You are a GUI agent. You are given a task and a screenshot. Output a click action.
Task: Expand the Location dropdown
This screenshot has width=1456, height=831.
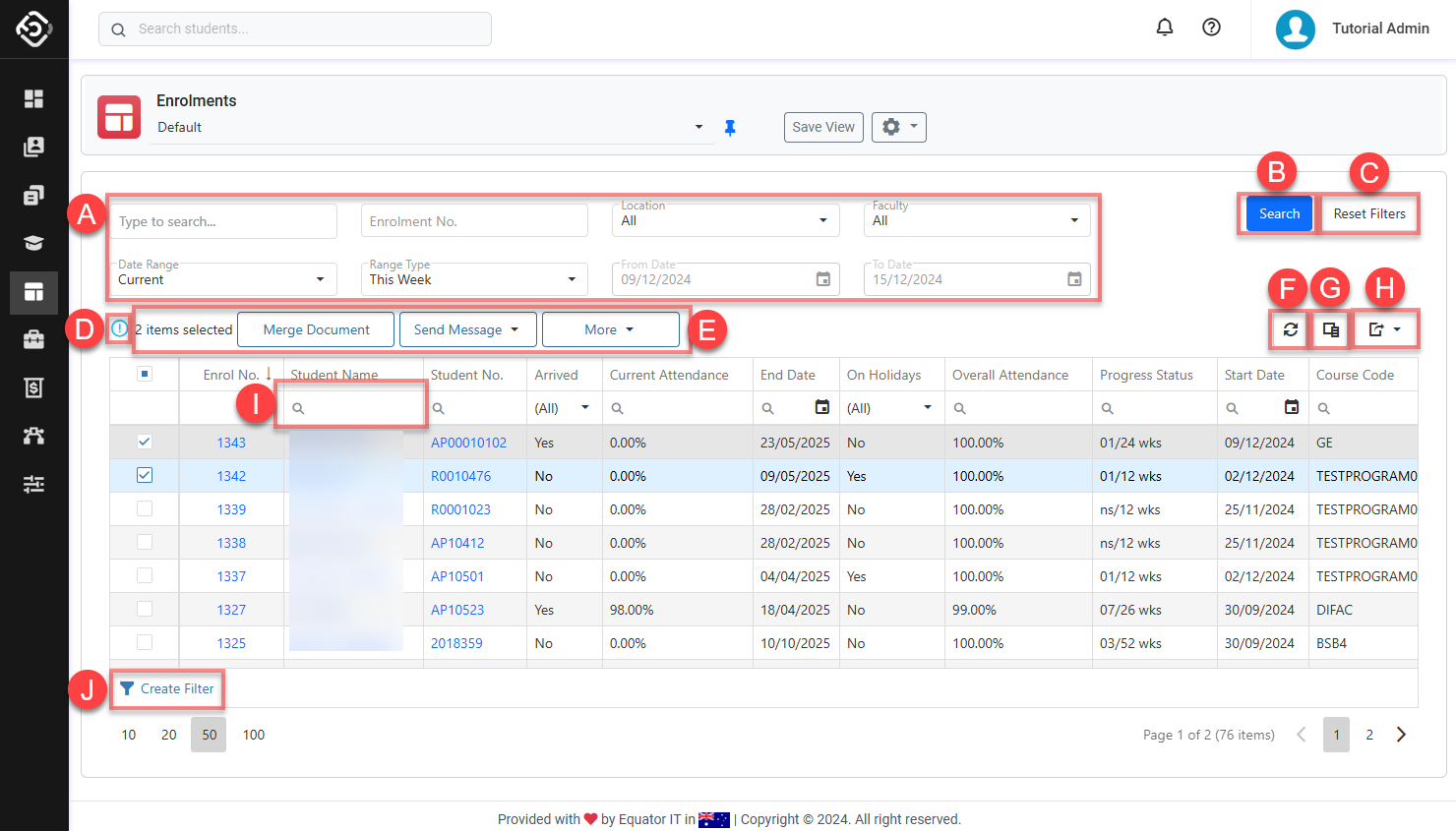[725, 220]
